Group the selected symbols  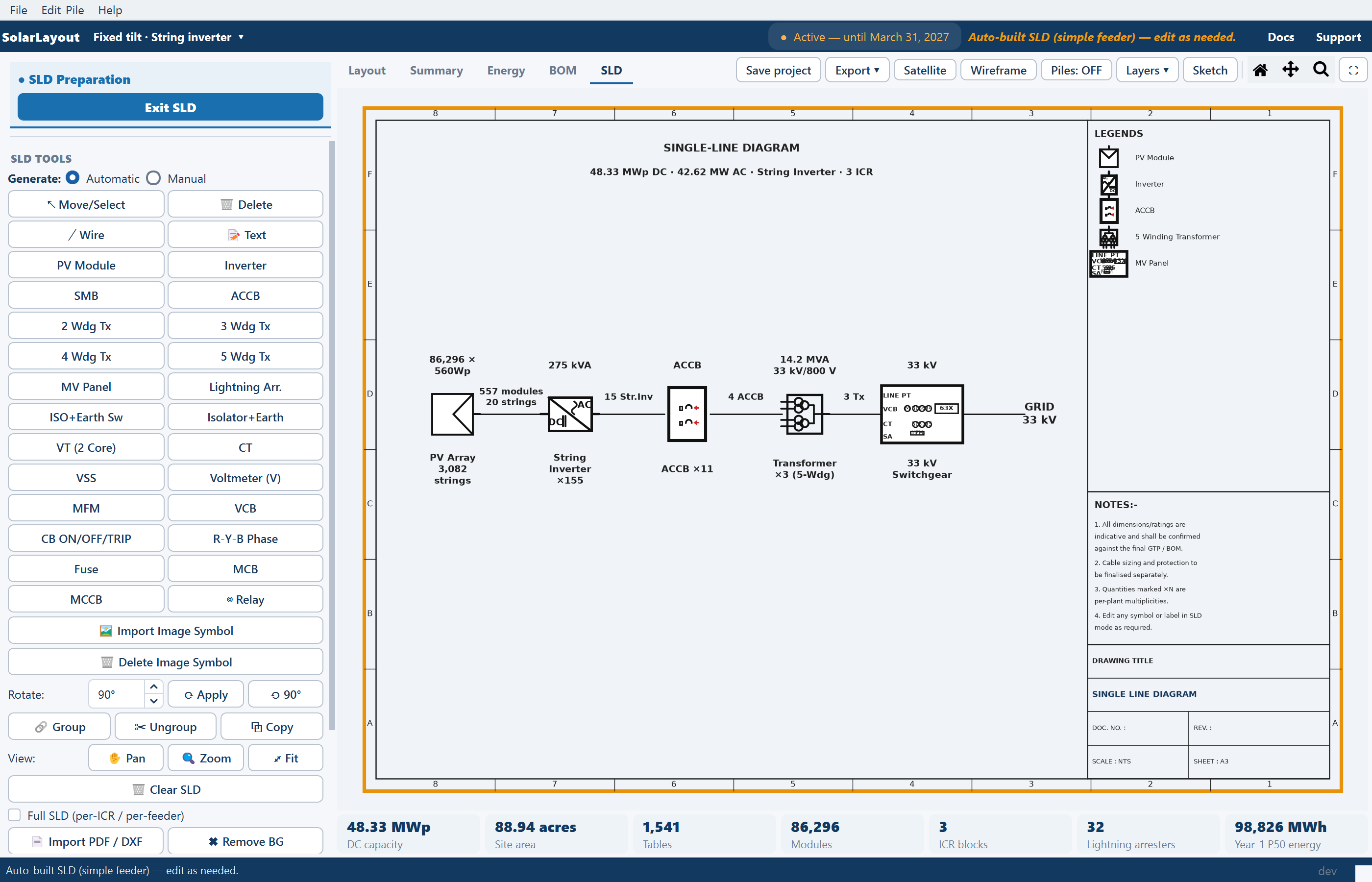tap(60, 727)
